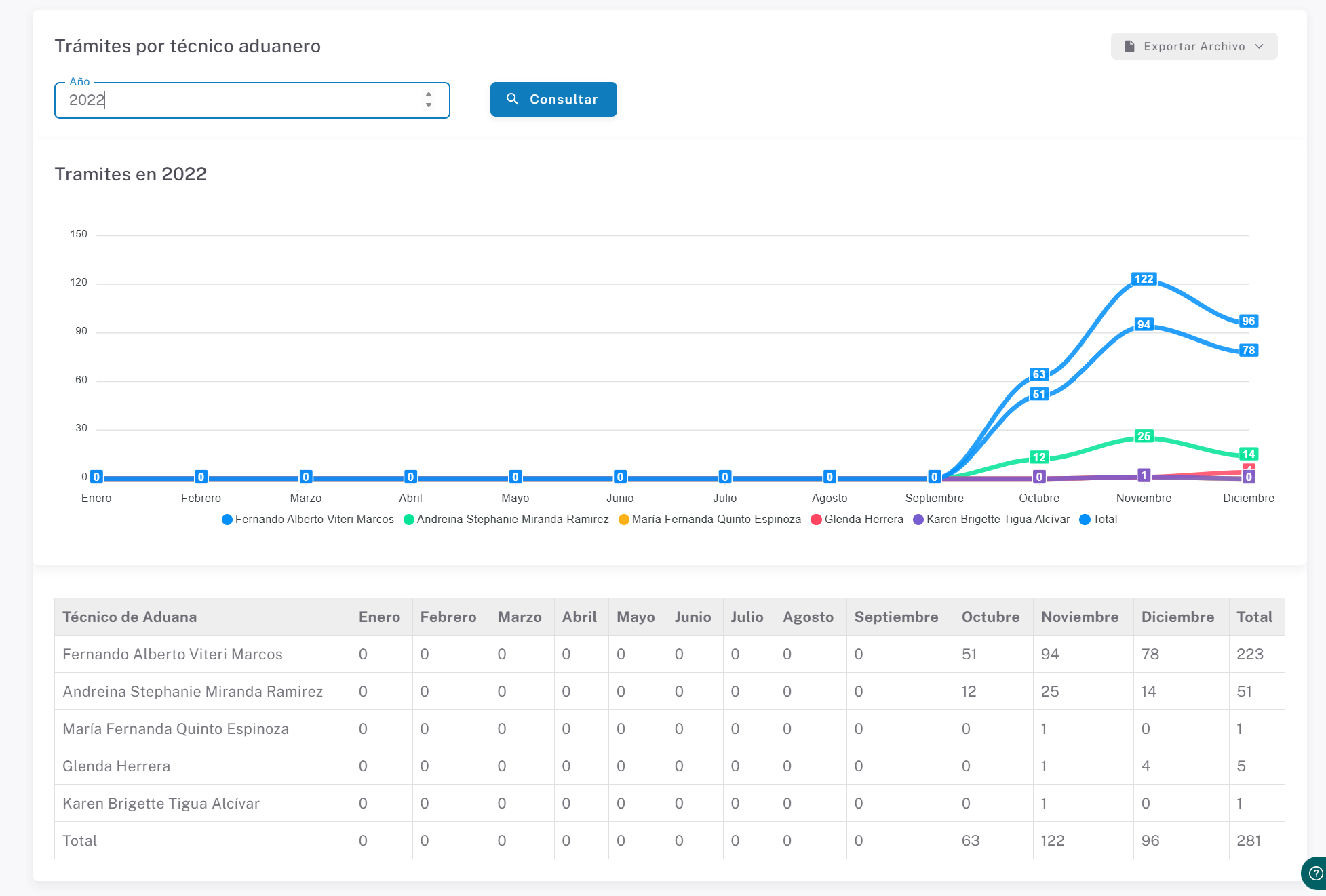Click the search magnifier icon in Consultar
The height and width of the screenshot is (896, 1326).
513,99
